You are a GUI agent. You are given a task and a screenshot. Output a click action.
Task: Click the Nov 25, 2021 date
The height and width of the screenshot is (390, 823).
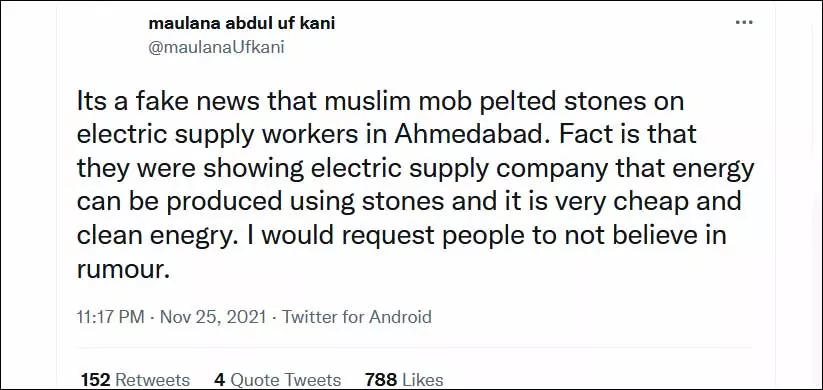[213, 317]
